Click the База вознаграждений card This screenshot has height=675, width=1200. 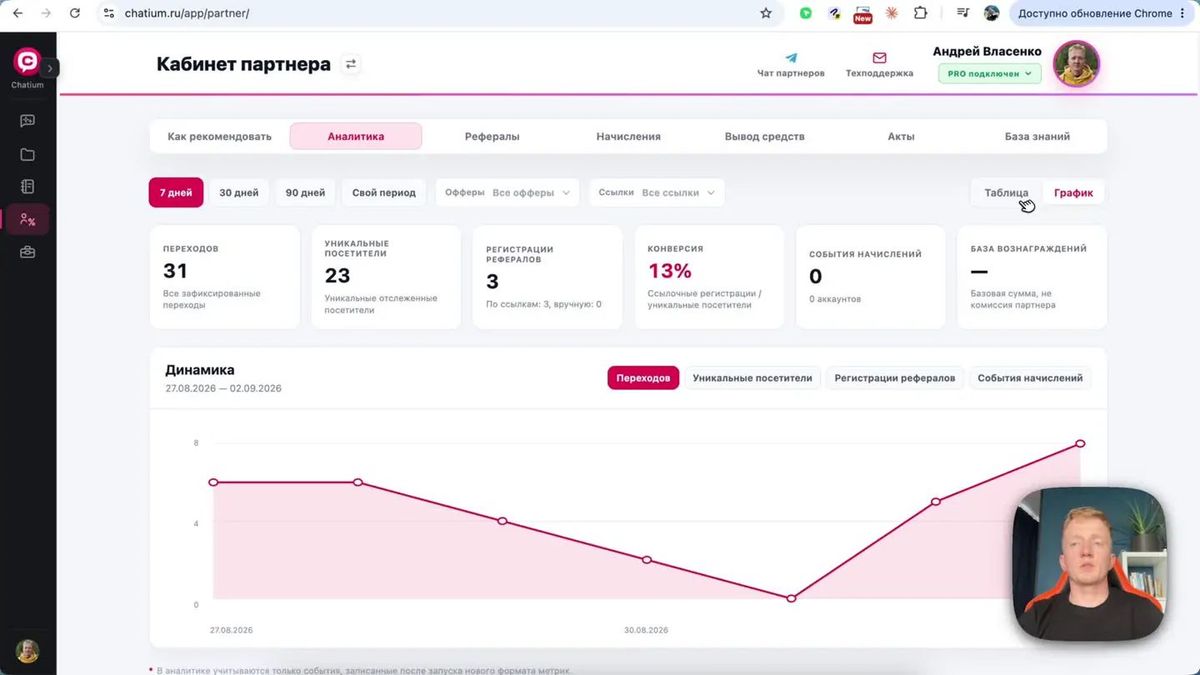tap(1032, 277)
